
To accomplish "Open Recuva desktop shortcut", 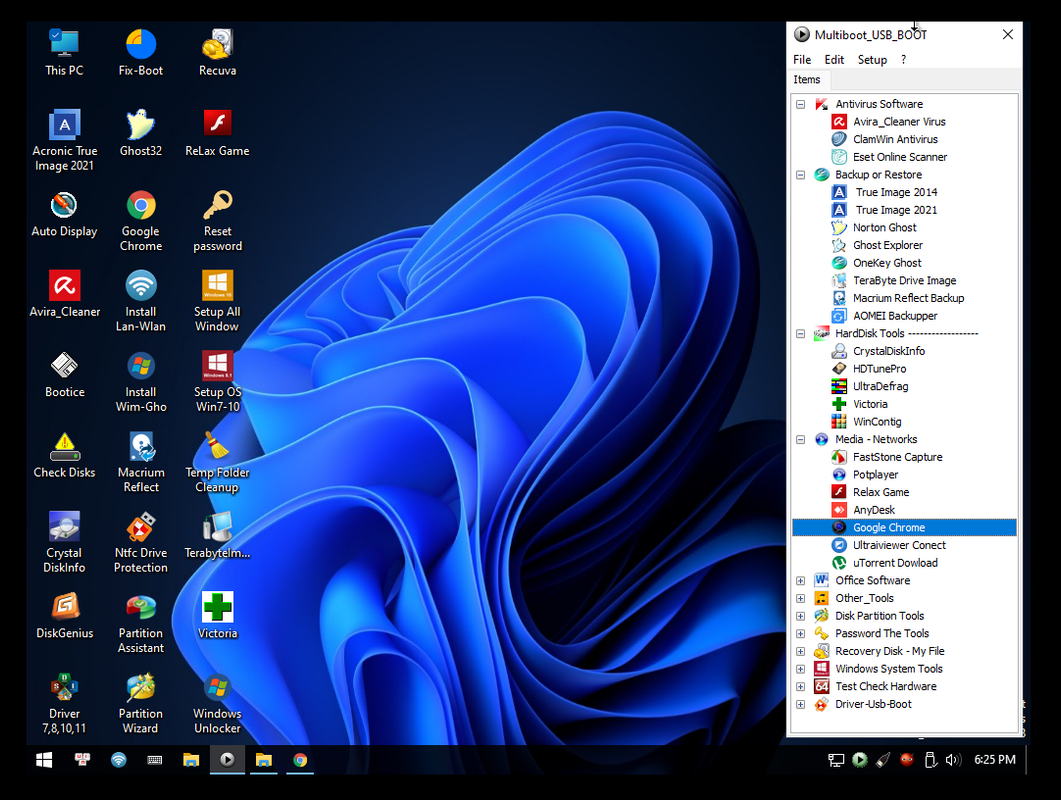I will point(217,53).
